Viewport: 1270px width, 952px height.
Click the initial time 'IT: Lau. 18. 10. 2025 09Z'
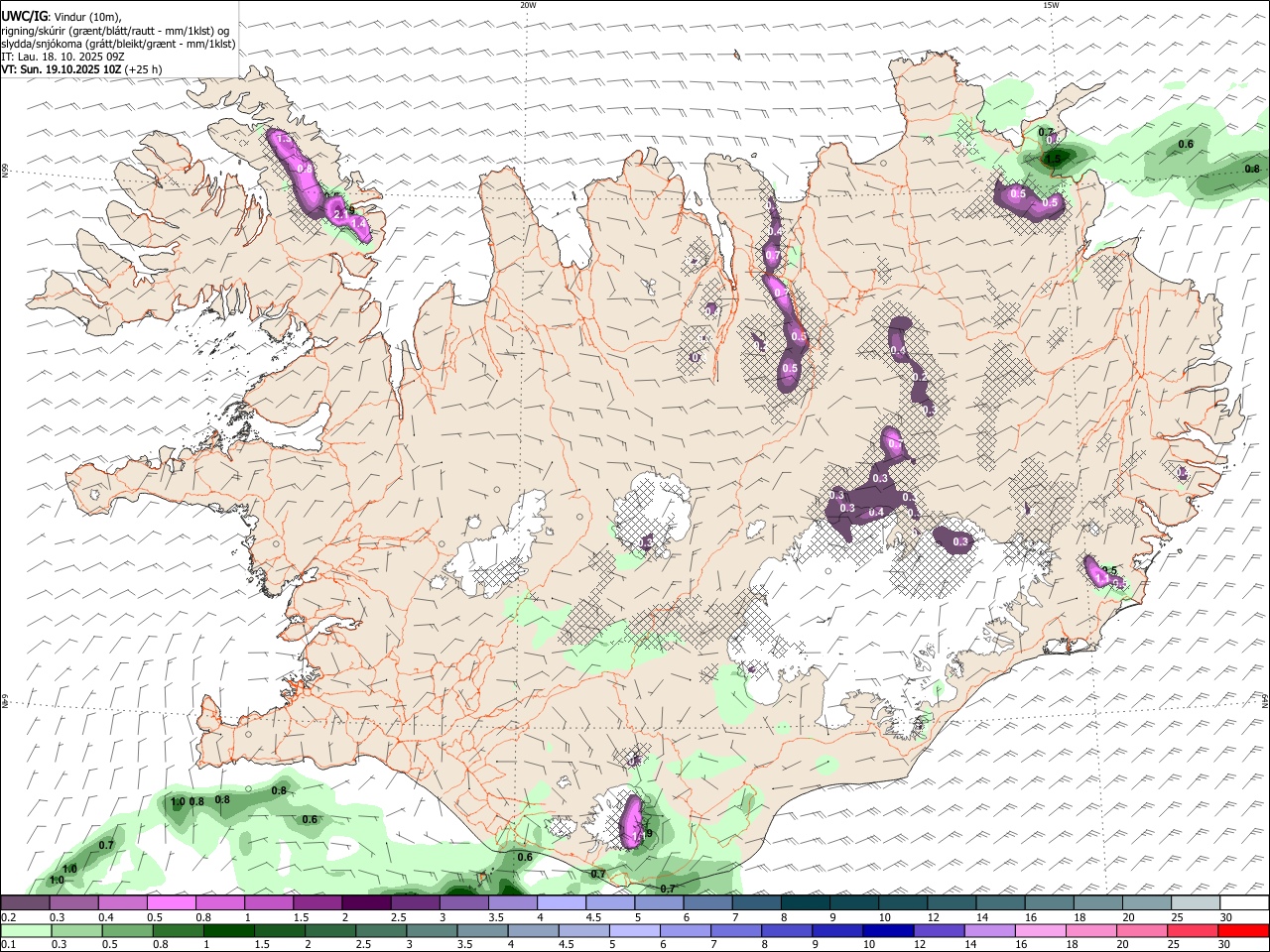(x=63, y=57)
